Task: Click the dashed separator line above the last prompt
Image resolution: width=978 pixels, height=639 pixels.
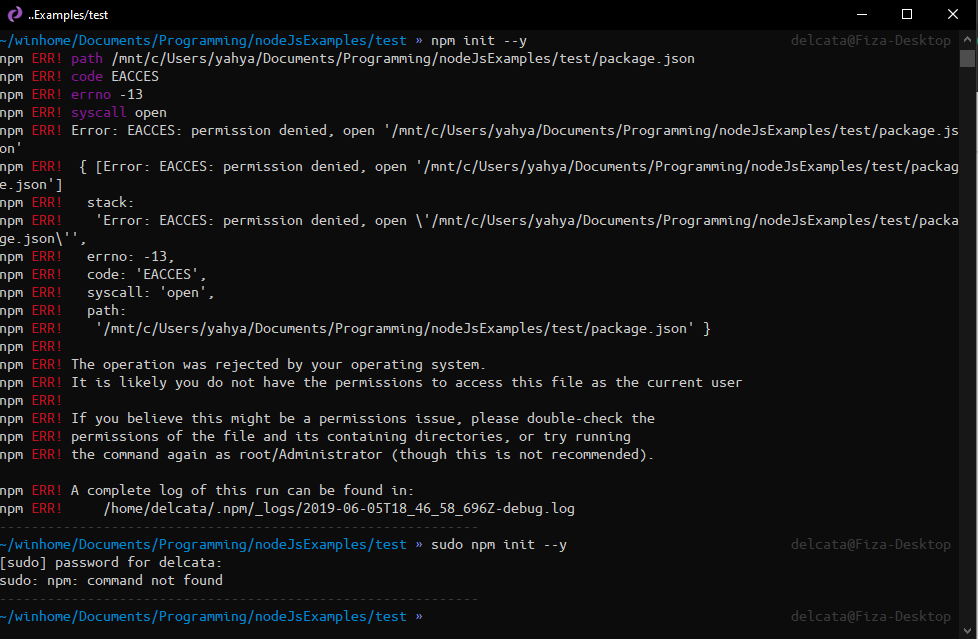Action: 240,598
